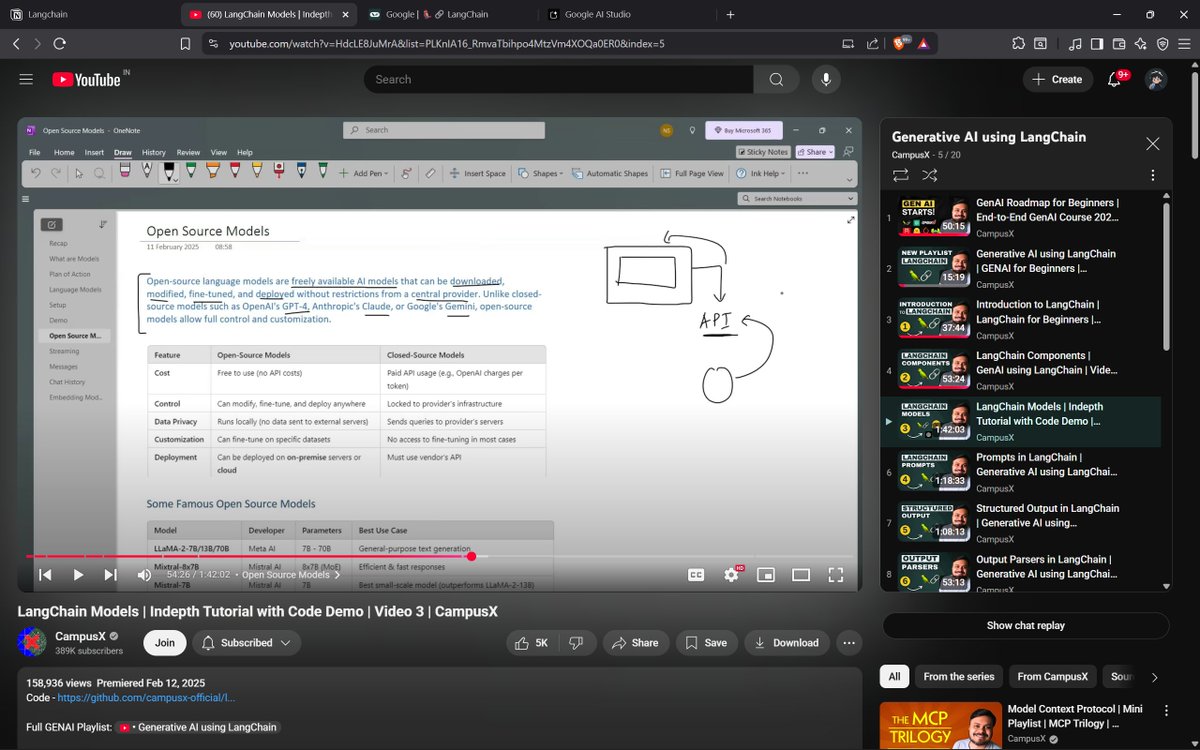Select the From the series chip
The image size is (1200, 750).
pos(959,677)
